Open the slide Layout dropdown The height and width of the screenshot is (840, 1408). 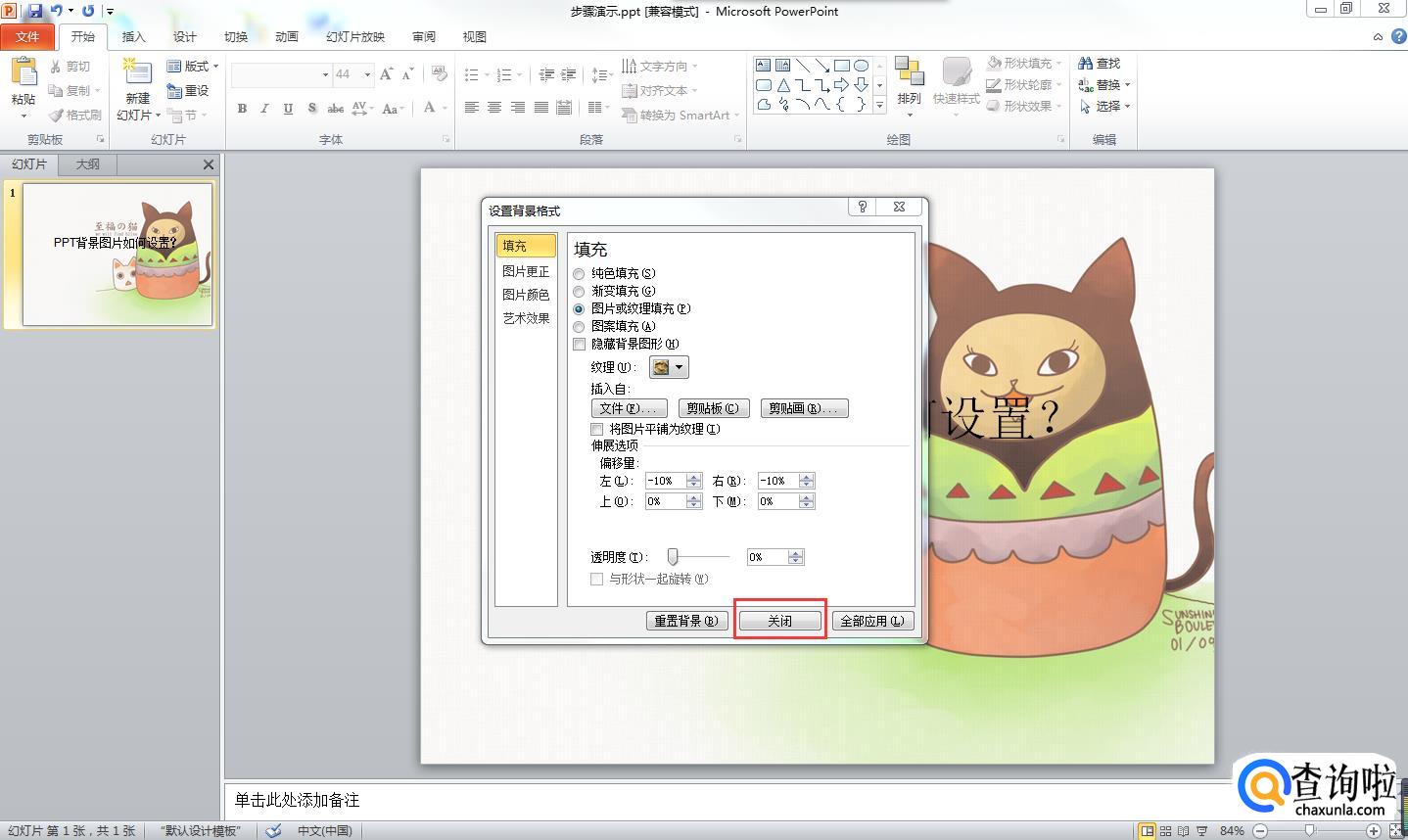[x=193, y=67]
